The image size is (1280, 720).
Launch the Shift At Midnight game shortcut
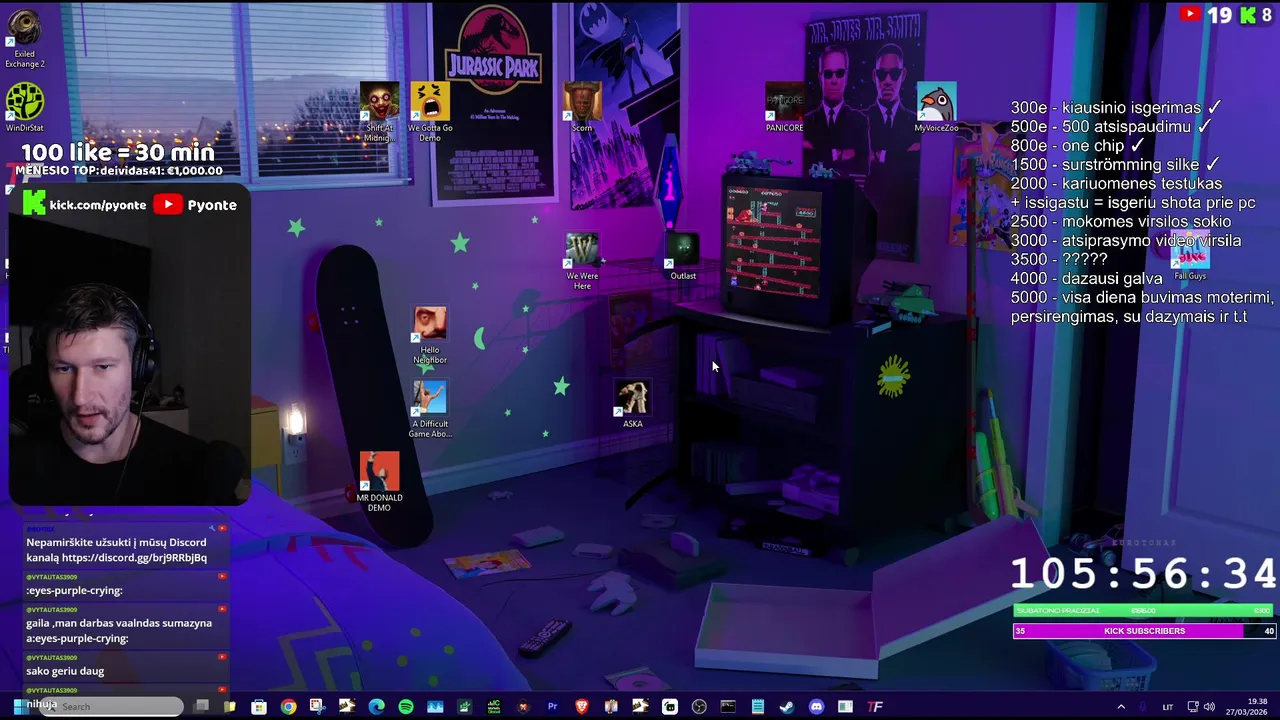379,112
